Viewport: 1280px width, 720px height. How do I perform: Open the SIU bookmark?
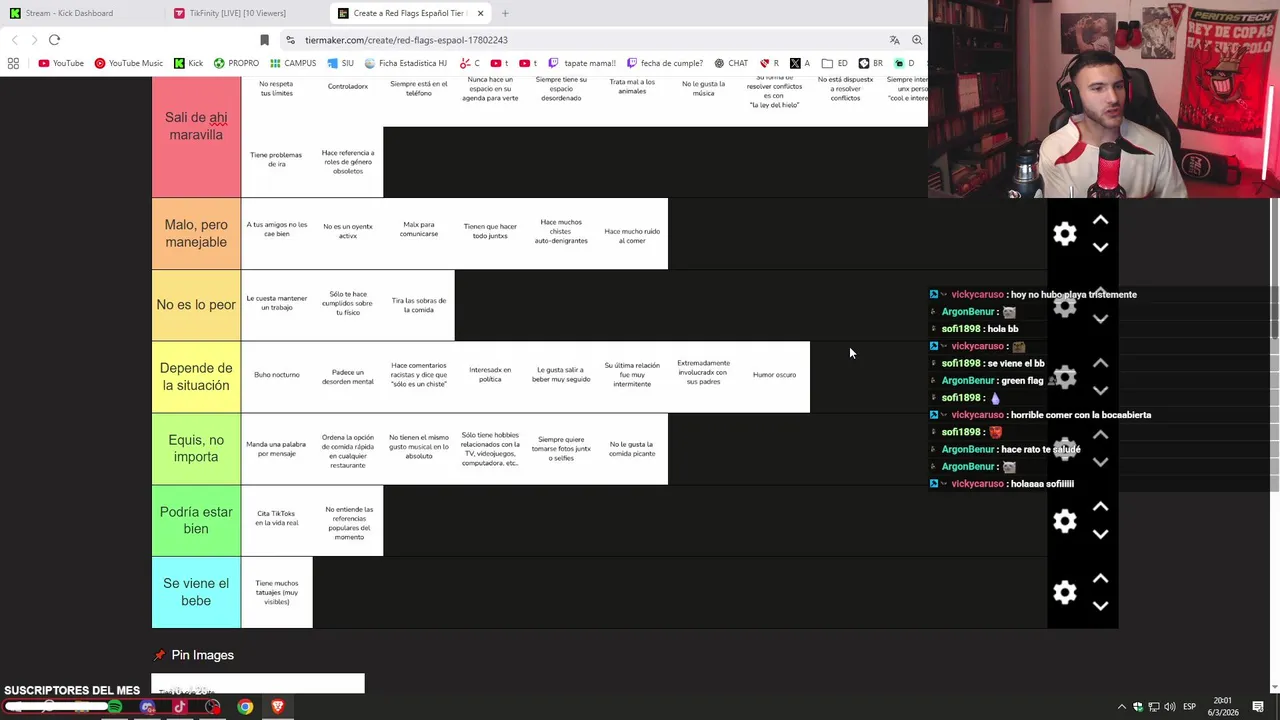(340, 63)
